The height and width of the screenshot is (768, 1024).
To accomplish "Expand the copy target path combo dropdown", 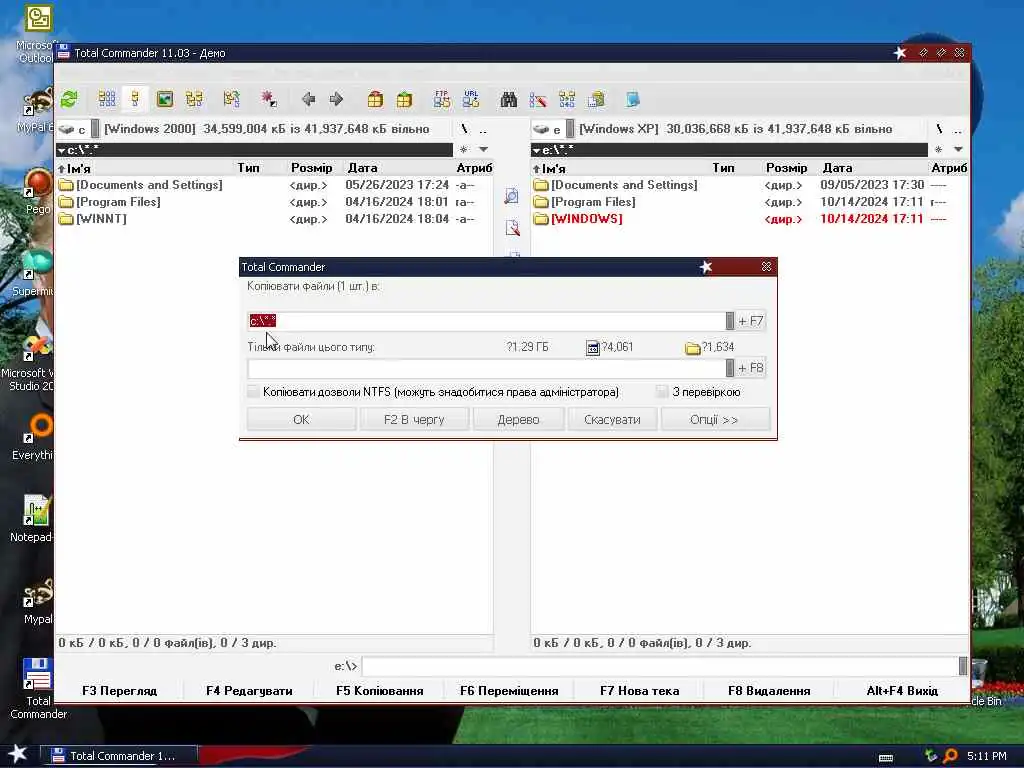I will pyautogui.click(x=729, y=321).
